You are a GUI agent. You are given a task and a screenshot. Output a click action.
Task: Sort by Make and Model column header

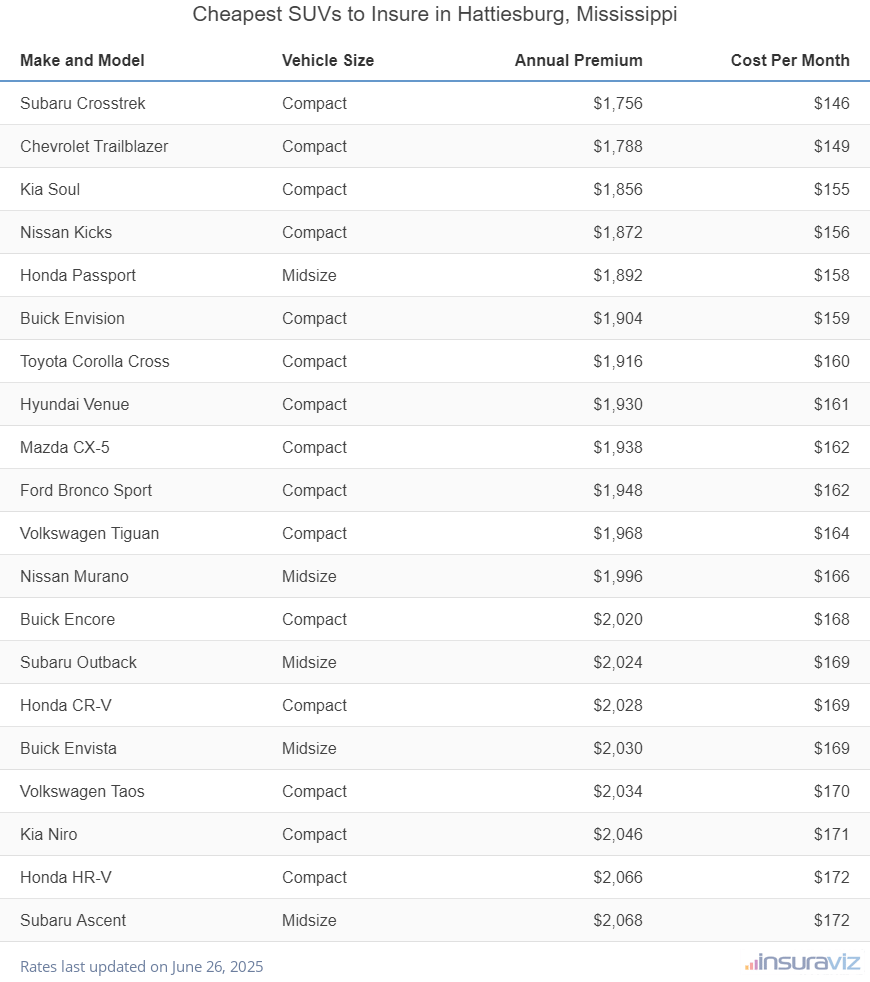tap(82, 60)
